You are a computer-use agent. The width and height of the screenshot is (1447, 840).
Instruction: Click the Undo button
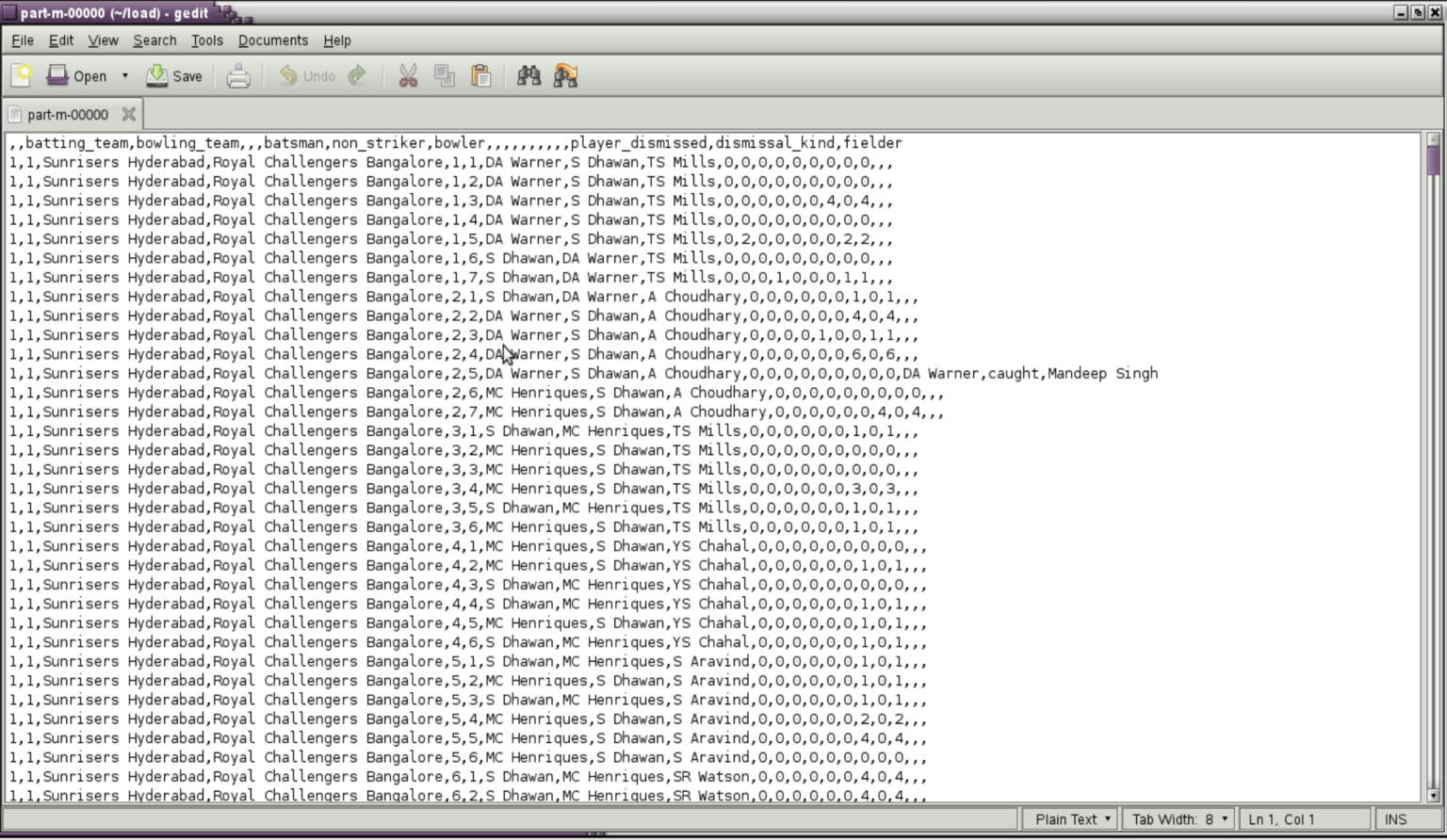click(307, 75)
